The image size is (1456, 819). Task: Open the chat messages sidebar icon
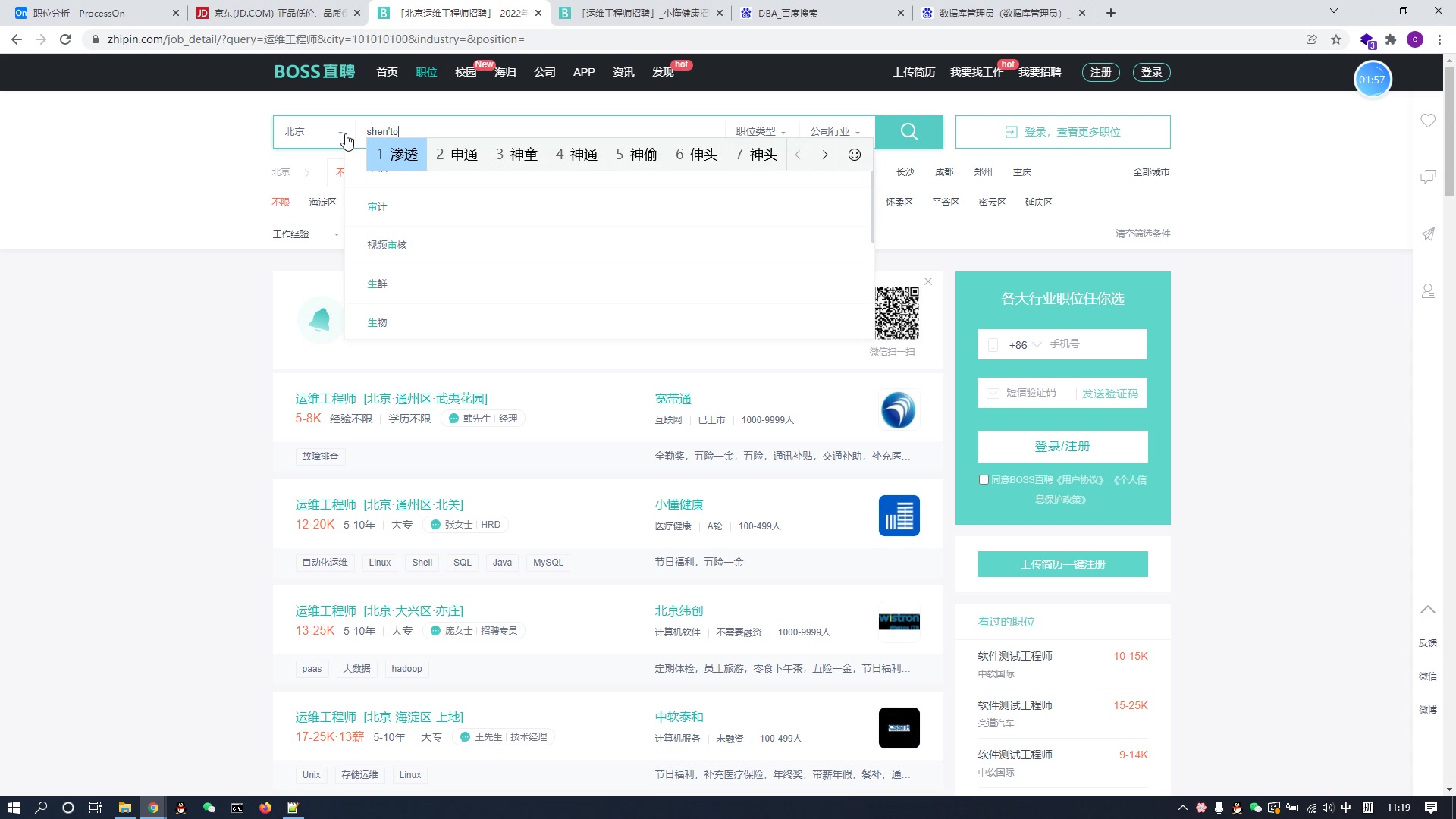pos(1428,177)
